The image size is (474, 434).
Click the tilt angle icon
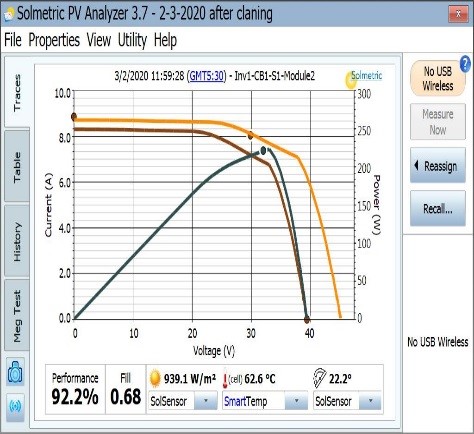click(320, 378)
